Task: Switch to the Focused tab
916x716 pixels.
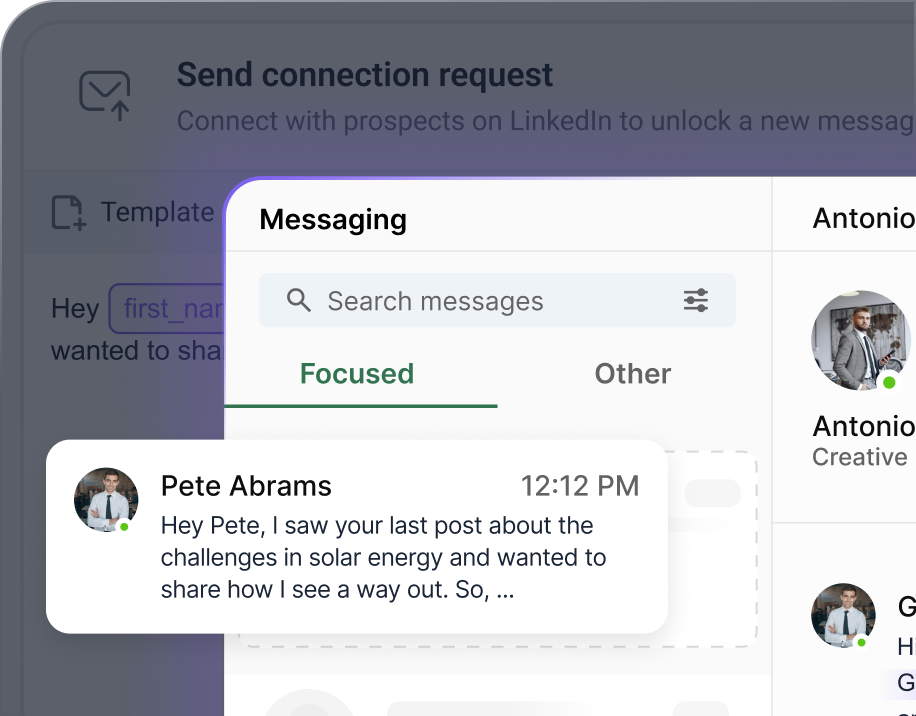Action: pyautogui.click(x=356, y=373)
